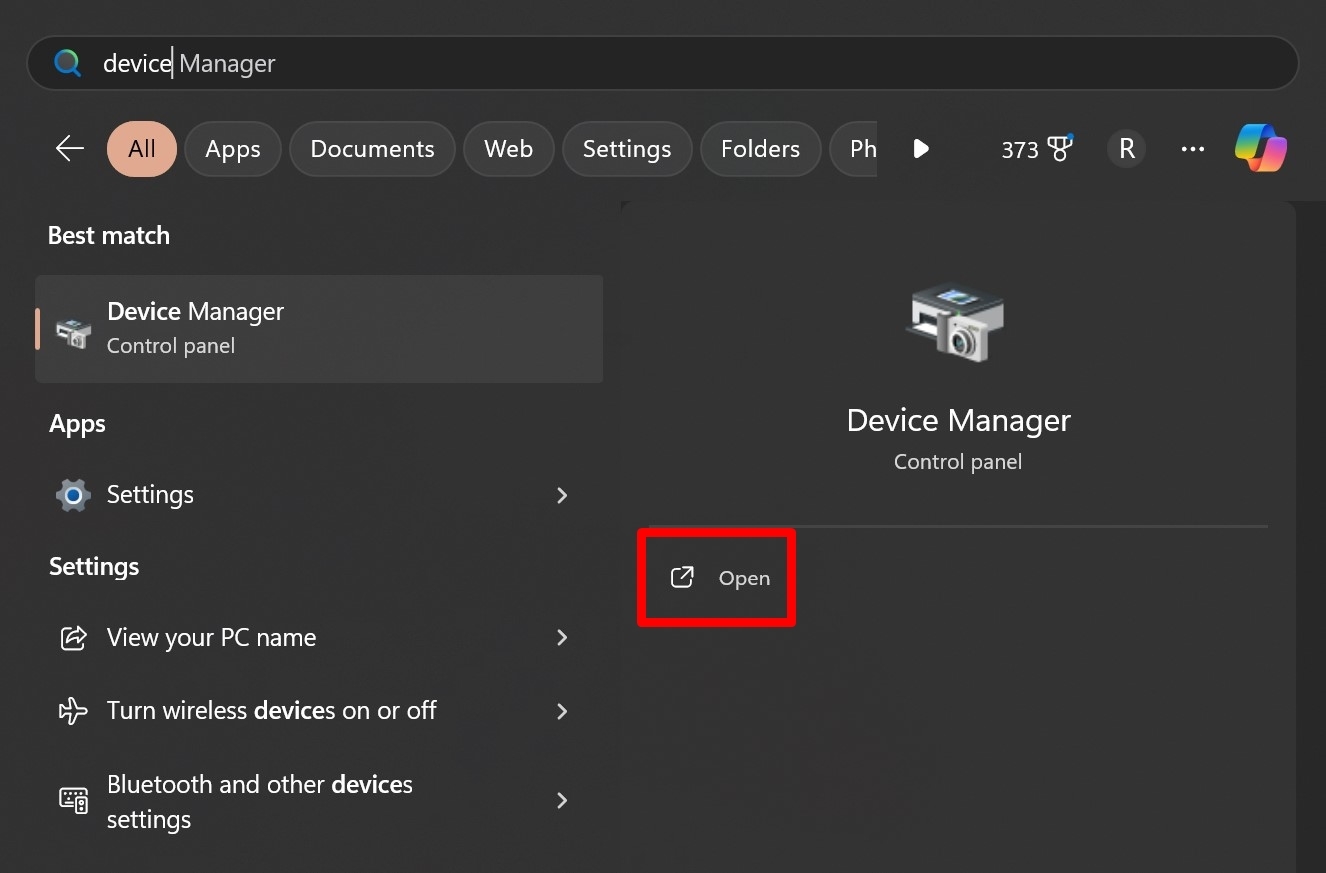This screenshot has height=873, width=1326.
Task: Launch the Copilot icon
Action: coord(1261,148)
